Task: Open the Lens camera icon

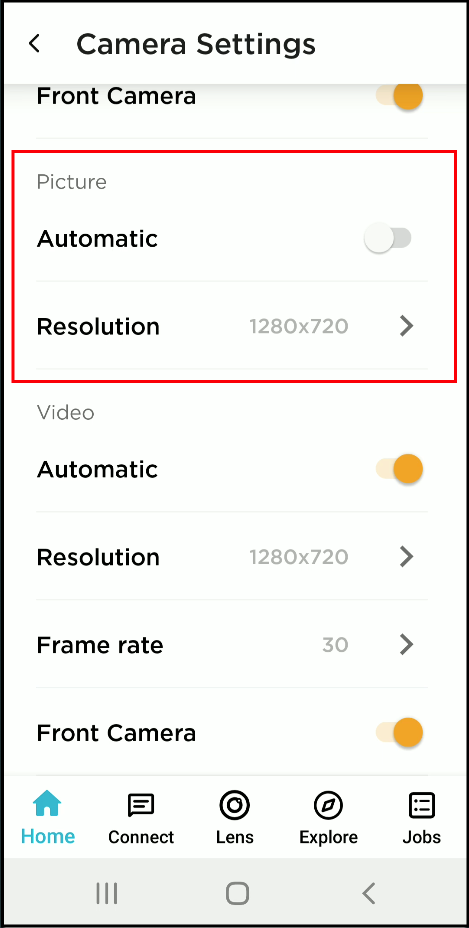Action: 234,805
